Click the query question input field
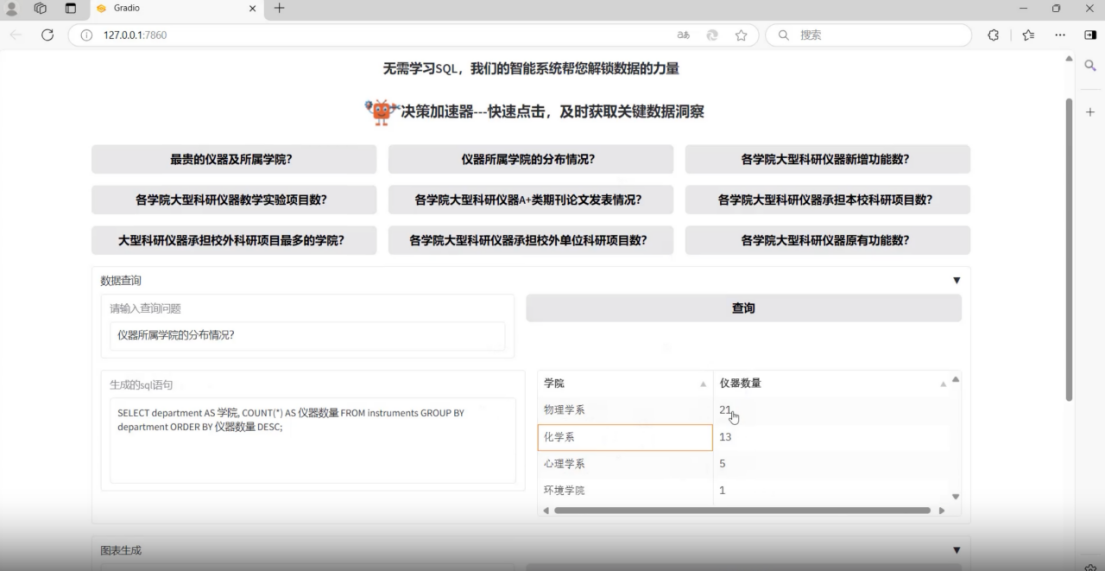 tap(308, 336)
